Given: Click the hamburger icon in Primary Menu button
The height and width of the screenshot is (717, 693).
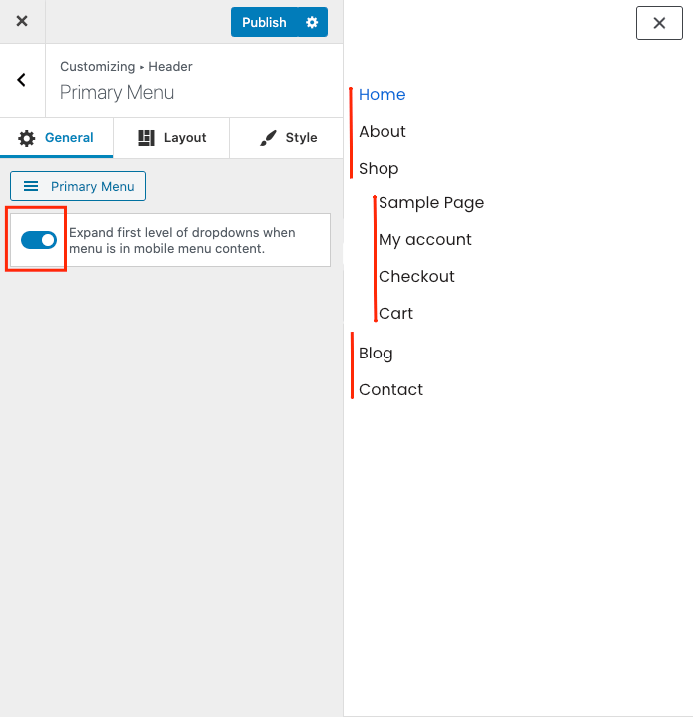Looking at the screenshot, I should point(31,186).
